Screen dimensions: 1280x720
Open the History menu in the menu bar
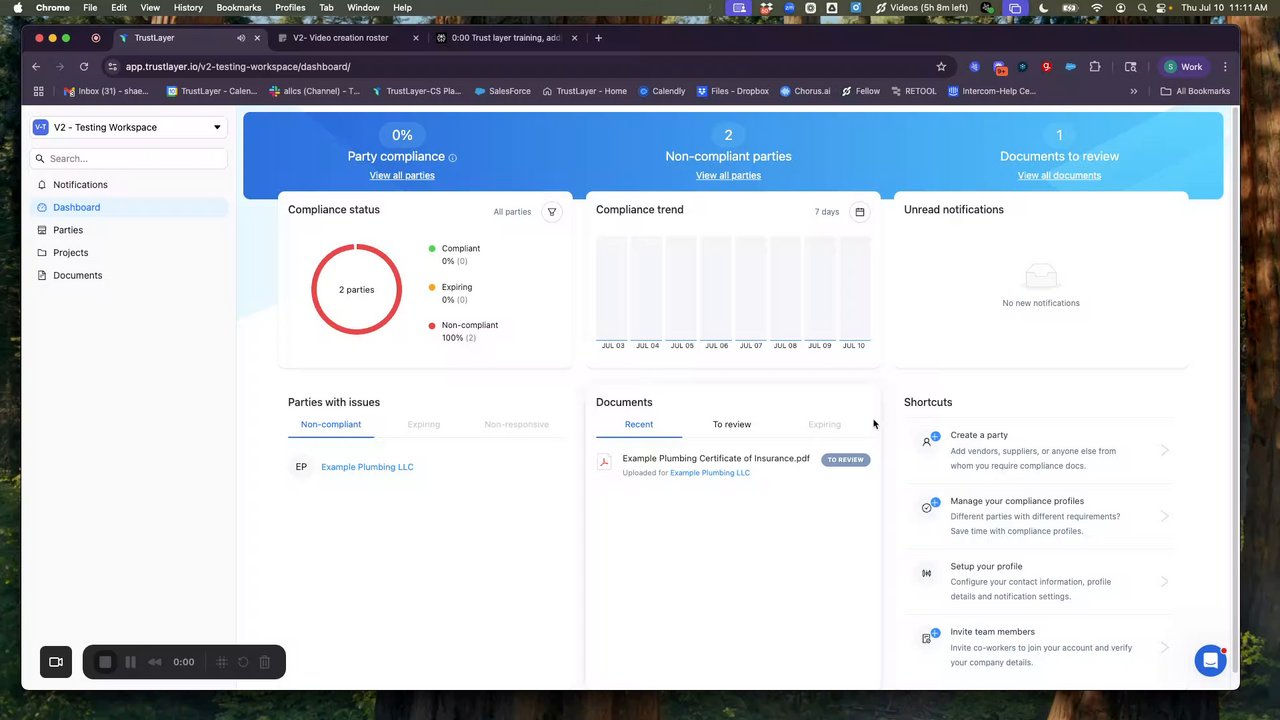[188, 8]
